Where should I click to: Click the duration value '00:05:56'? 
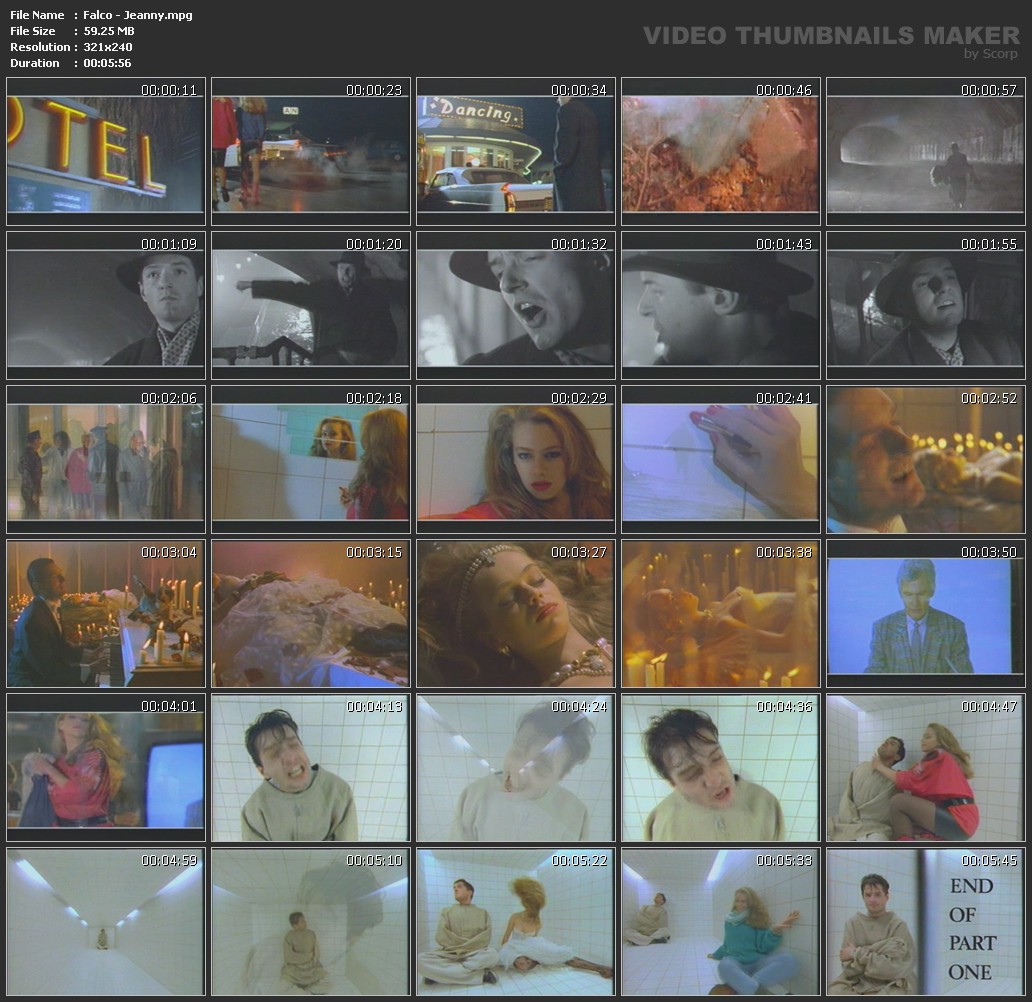coord(107,63)
